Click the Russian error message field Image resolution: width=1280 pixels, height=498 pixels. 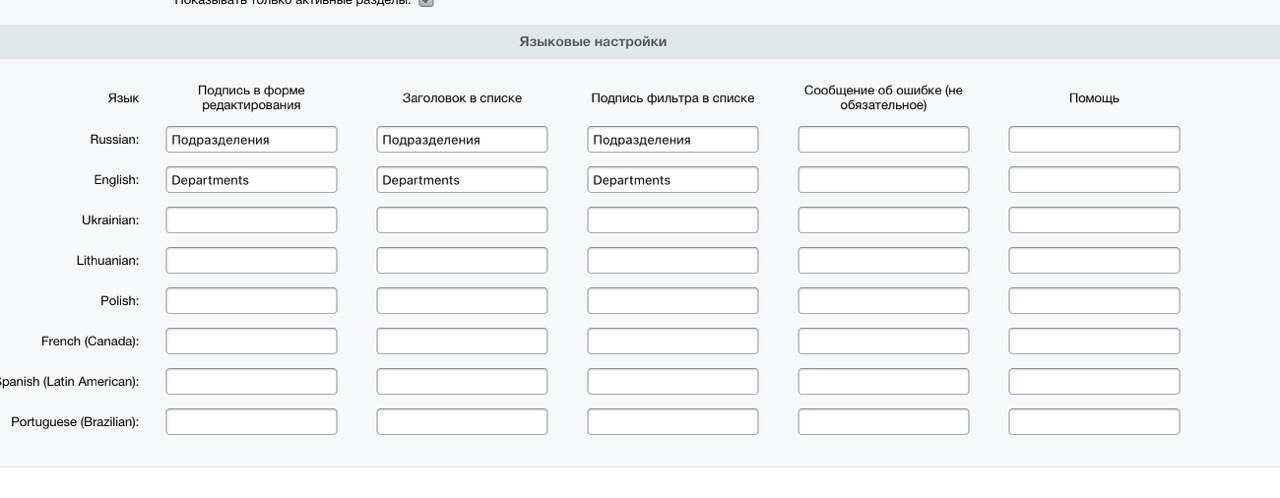[x=883, y=140]
